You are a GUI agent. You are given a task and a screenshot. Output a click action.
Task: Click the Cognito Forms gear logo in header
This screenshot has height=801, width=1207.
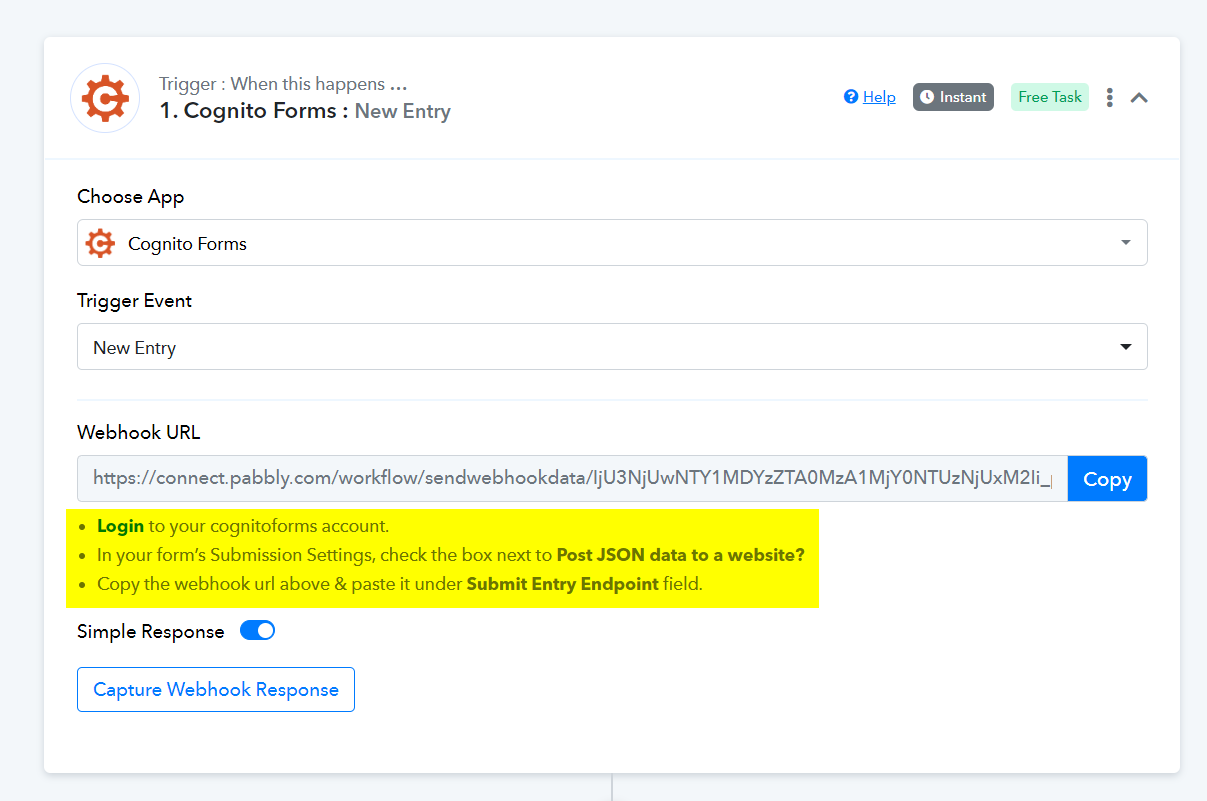point(105,98)
